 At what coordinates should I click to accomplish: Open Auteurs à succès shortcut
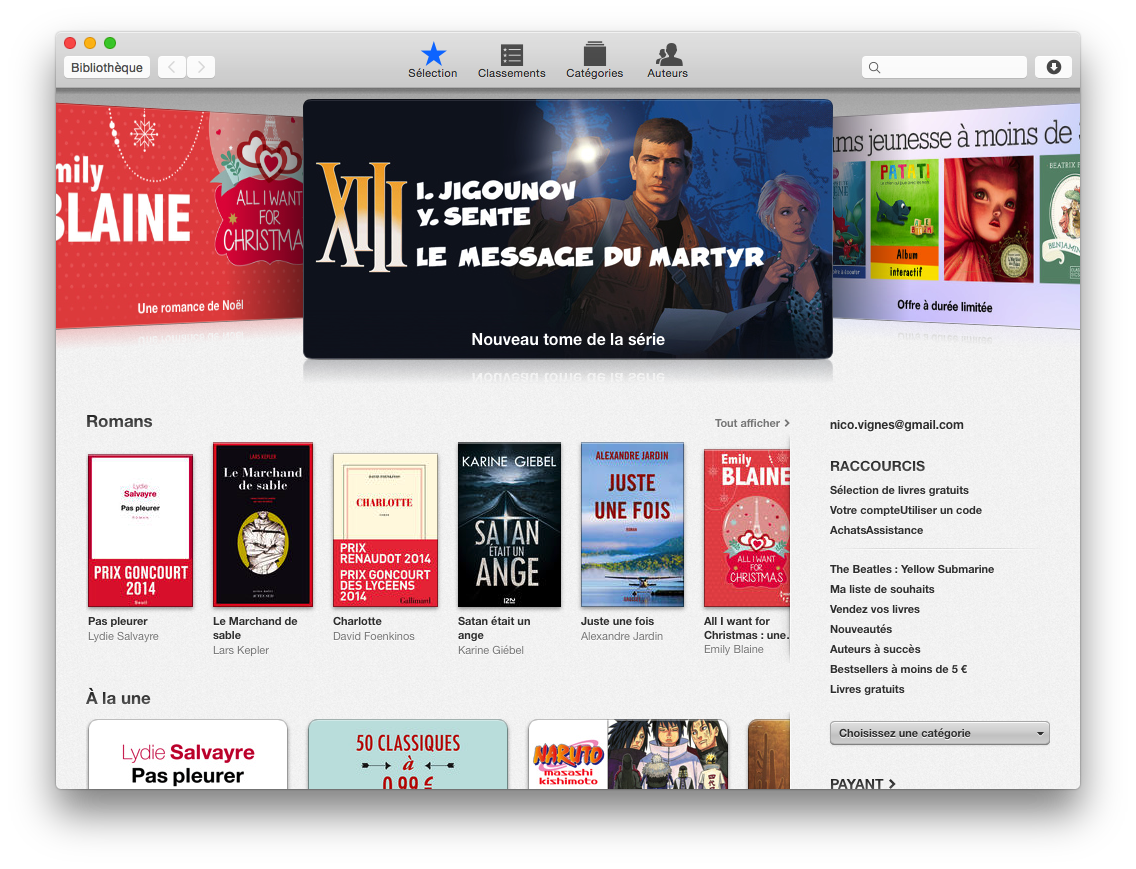click(x=875, y=649)
